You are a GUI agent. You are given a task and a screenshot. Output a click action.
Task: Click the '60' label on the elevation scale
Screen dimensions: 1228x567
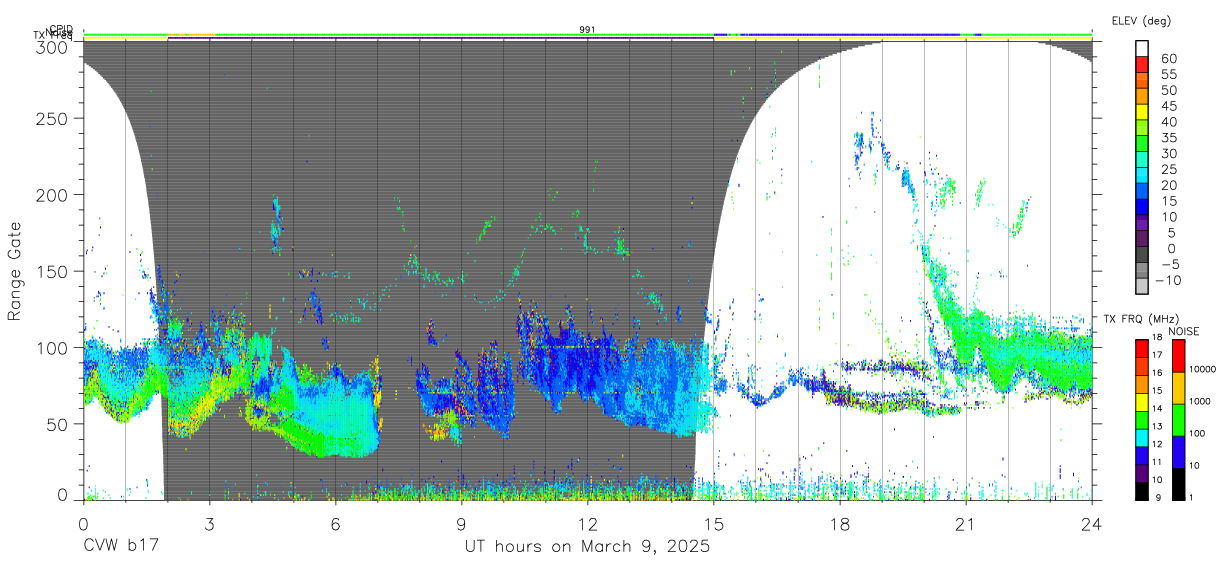[x=1167, y=58]
